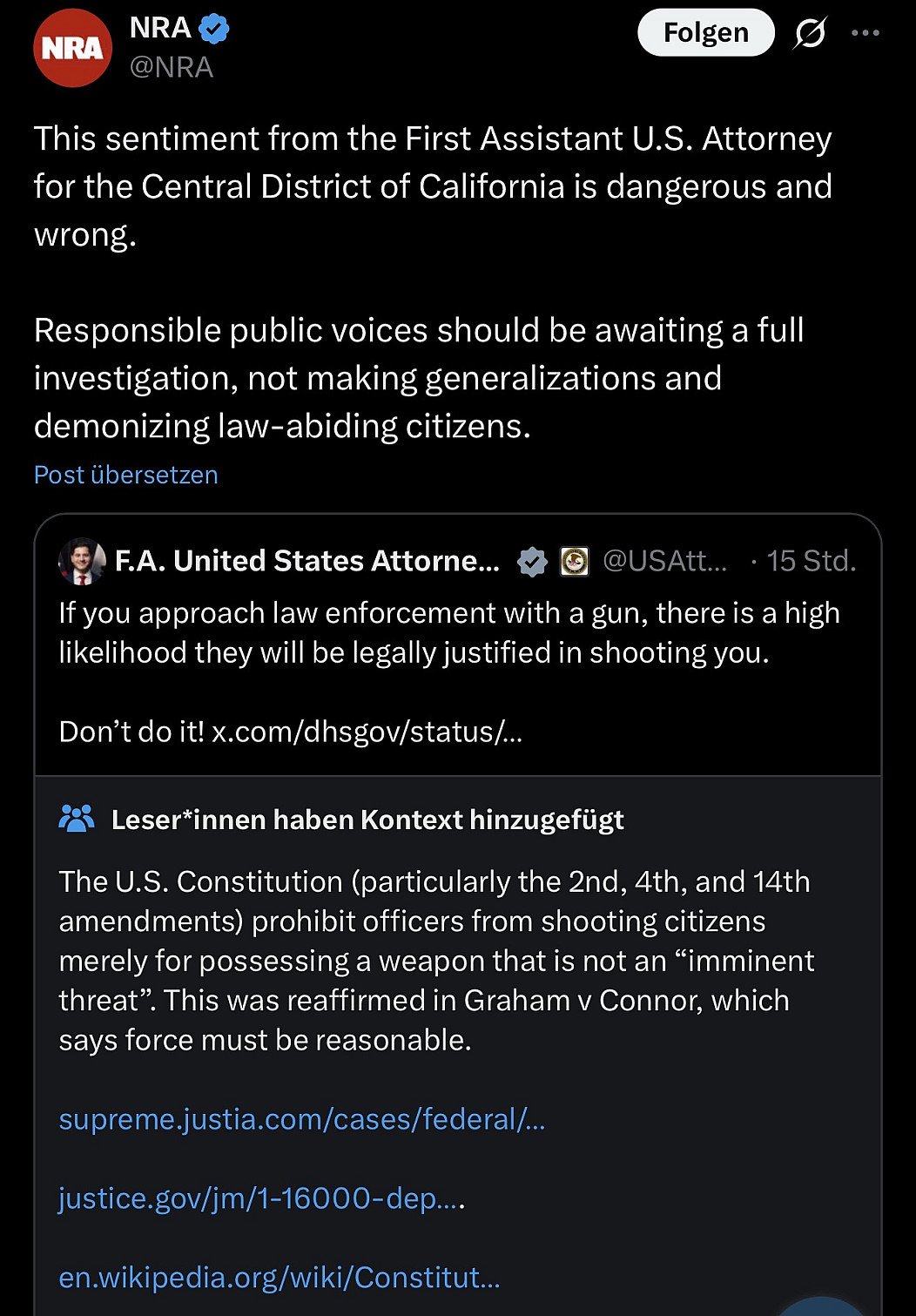Click the F.A. United States Attorney name

point(307,561)
